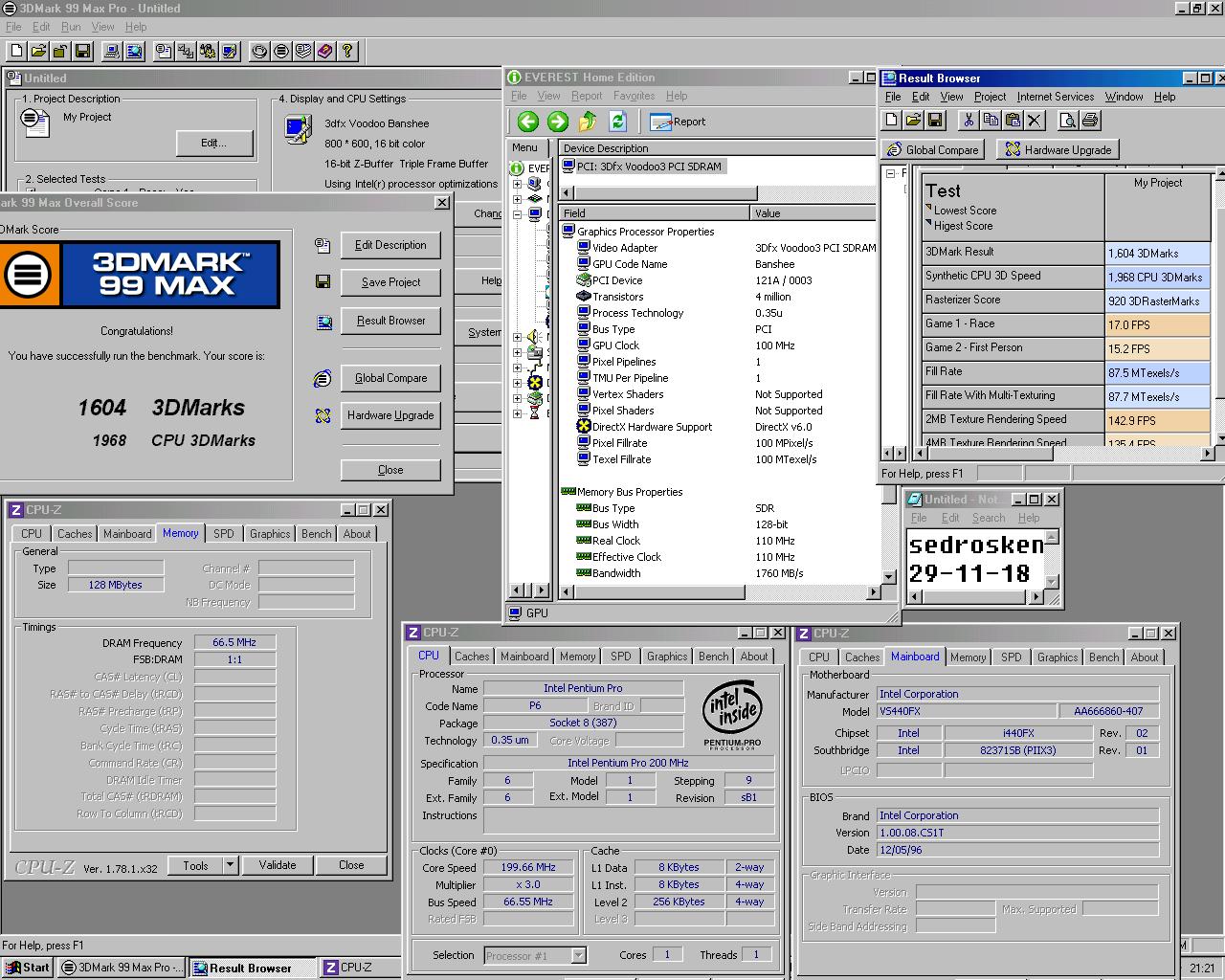The image size is (1225, 980).
Task: Collapse root node in Result Browser tree
Action: click(x=890, y=173)
